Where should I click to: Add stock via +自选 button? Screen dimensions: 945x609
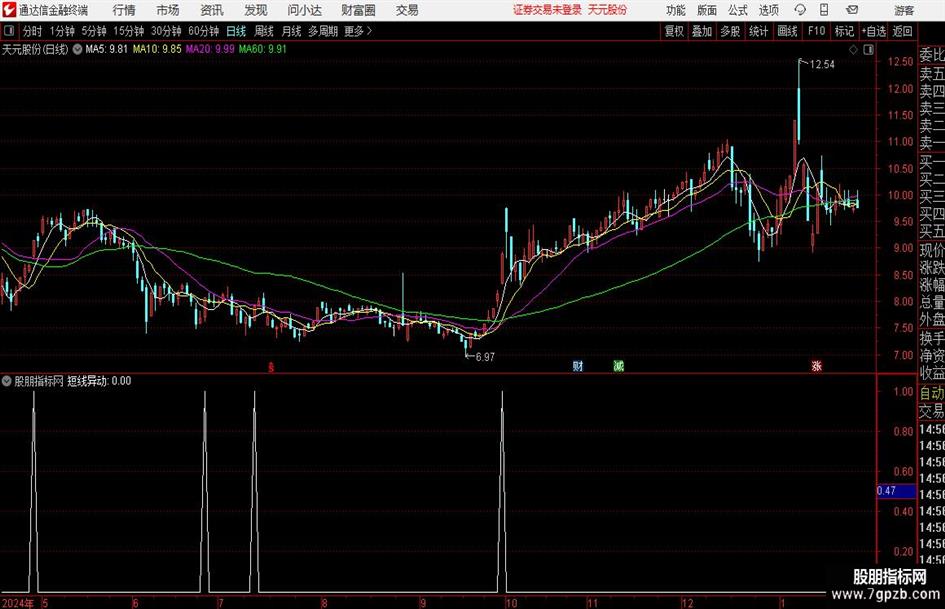[873, 31]
